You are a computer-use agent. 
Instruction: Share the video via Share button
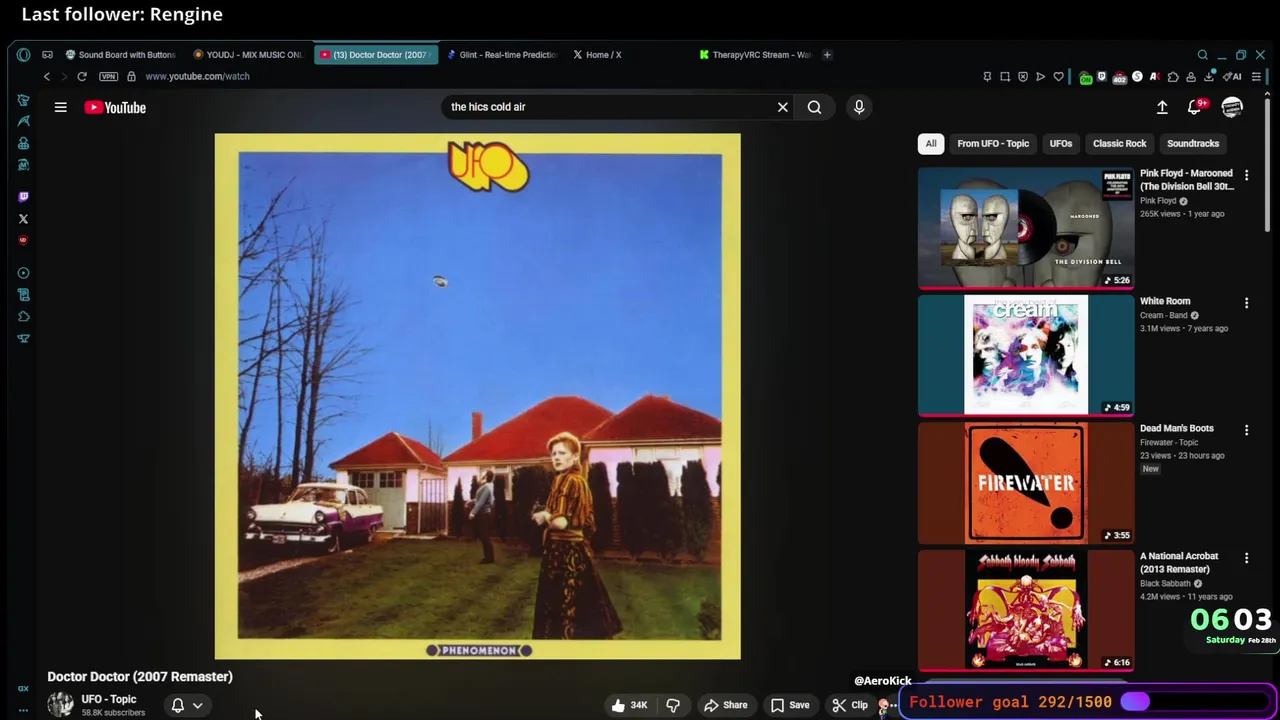click(x=725, y=705)
